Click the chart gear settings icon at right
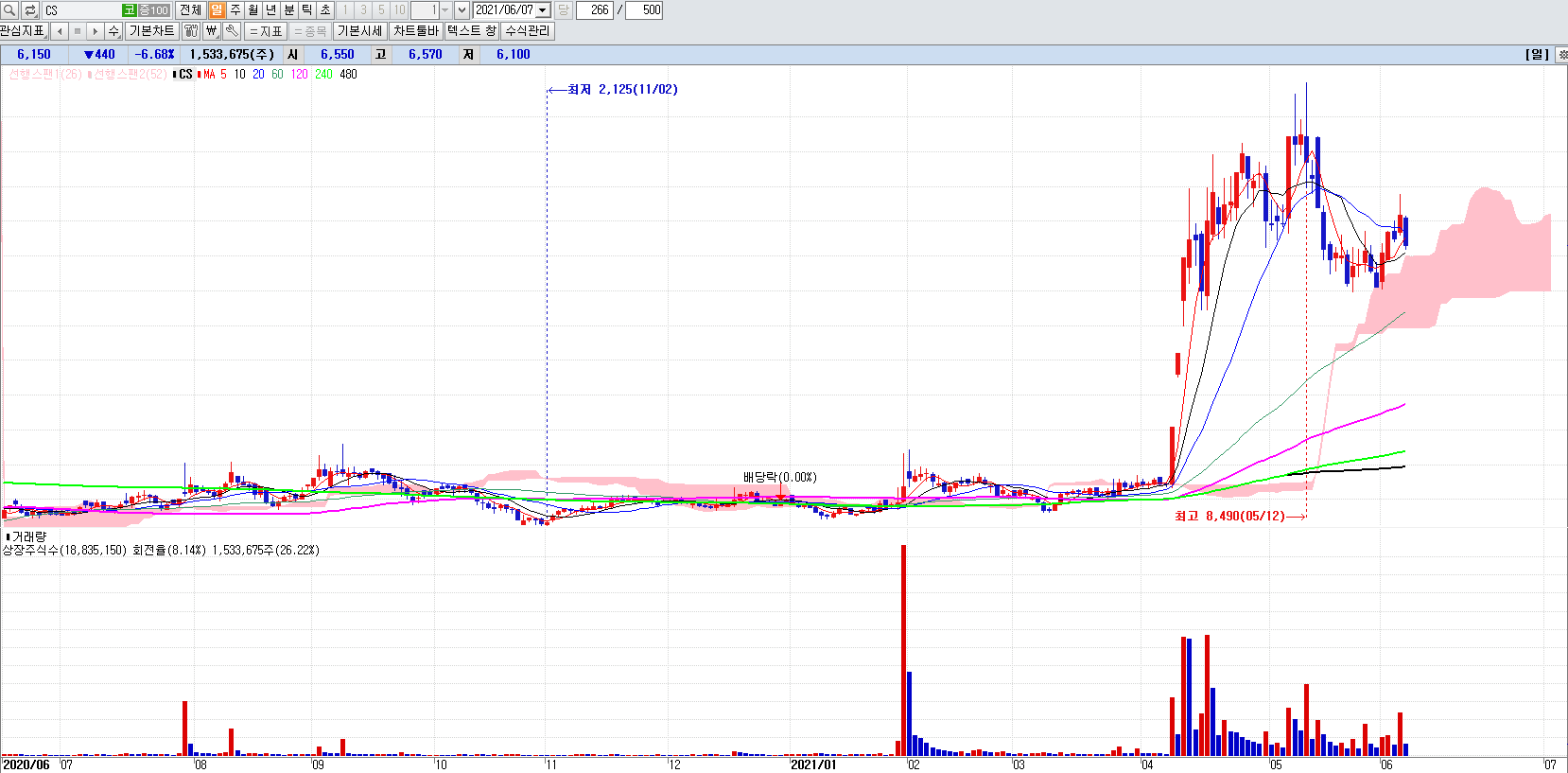The image size is (1568, 773). click(1560, 55)
